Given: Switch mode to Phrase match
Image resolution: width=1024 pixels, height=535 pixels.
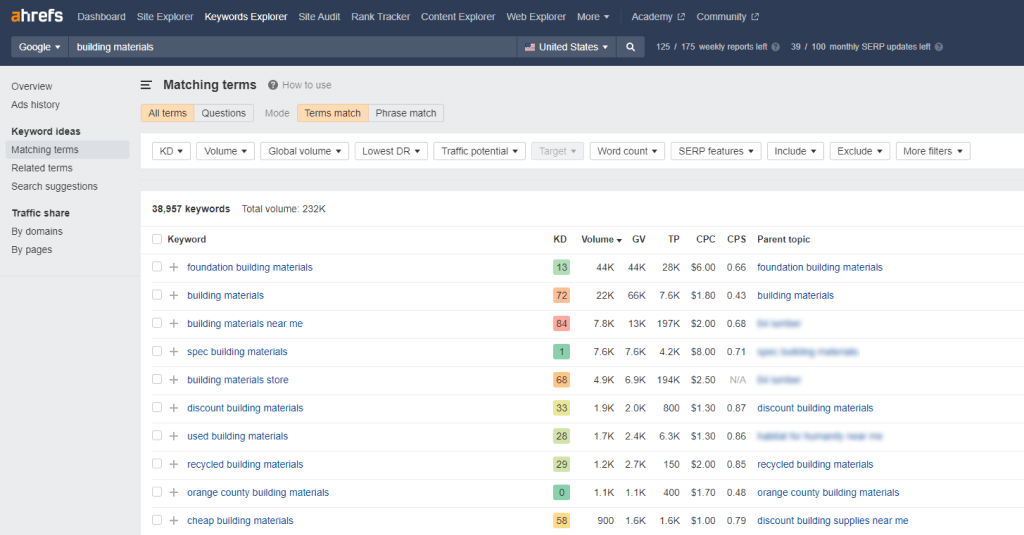Looking at the screenshot, I should coord(406,113).
